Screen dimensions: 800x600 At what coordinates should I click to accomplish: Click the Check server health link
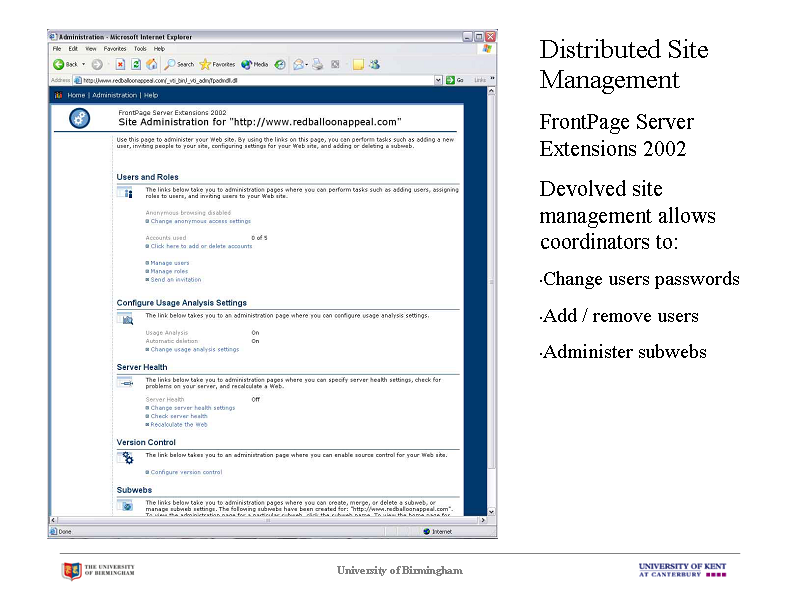point(179,416)
